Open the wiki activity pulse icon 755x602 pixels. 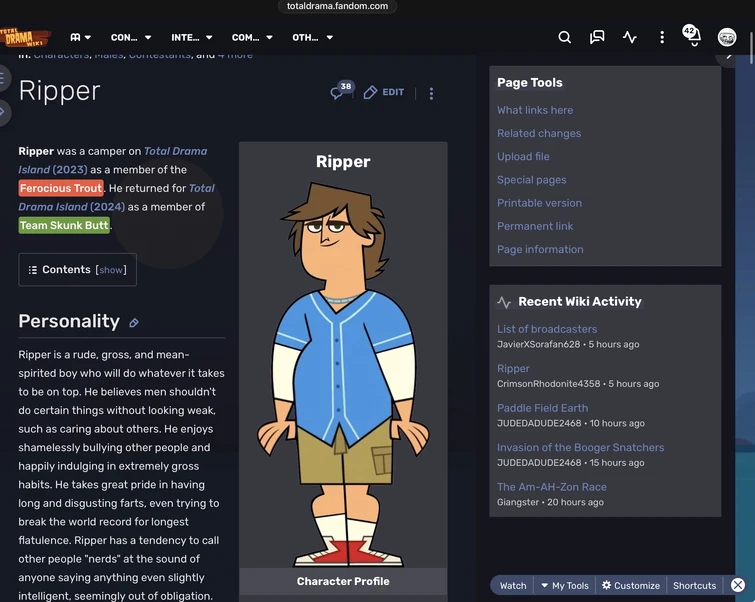click(629, 37)
